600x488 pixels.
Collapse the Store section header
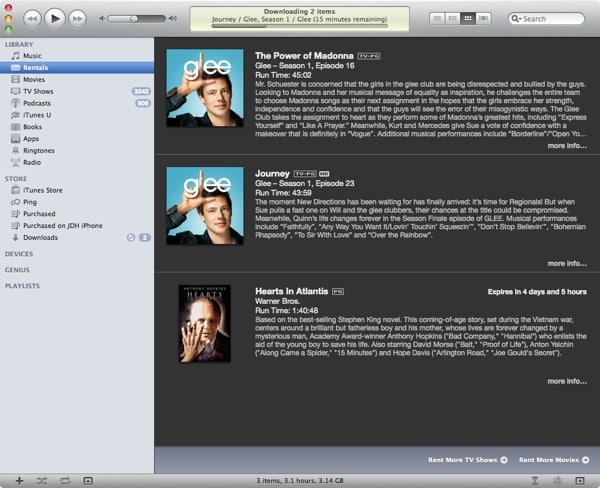pos(16,179)
